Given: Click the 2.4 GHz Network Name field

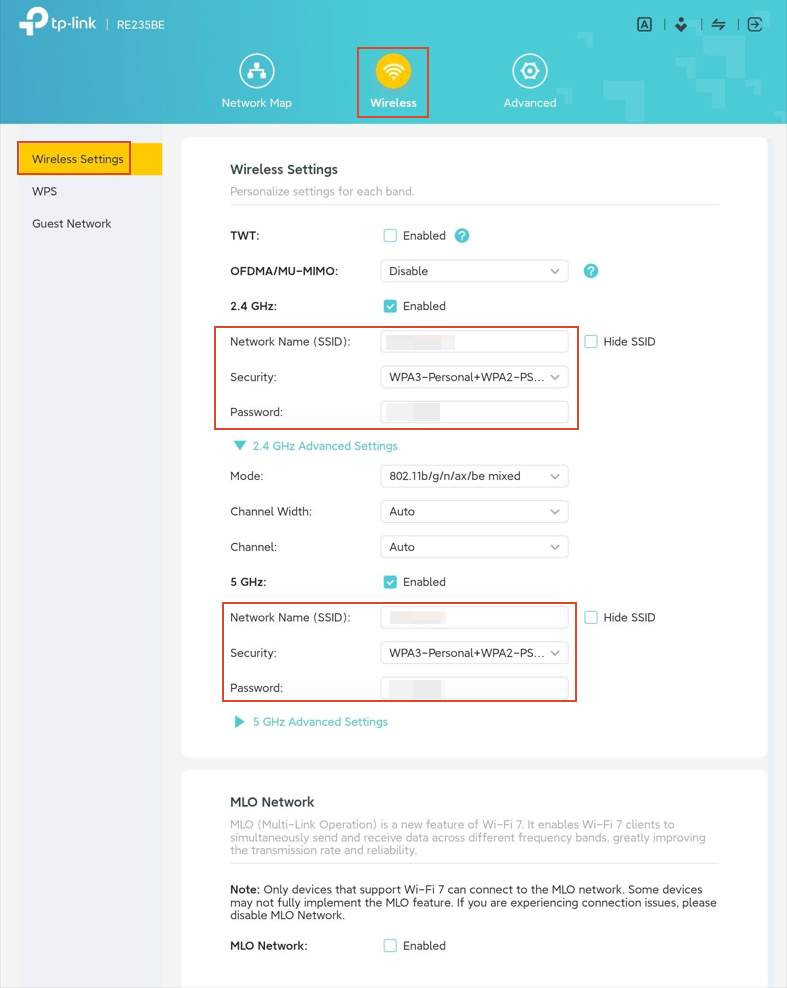Looking at the screenshot, I should click(x=474, y=342).
